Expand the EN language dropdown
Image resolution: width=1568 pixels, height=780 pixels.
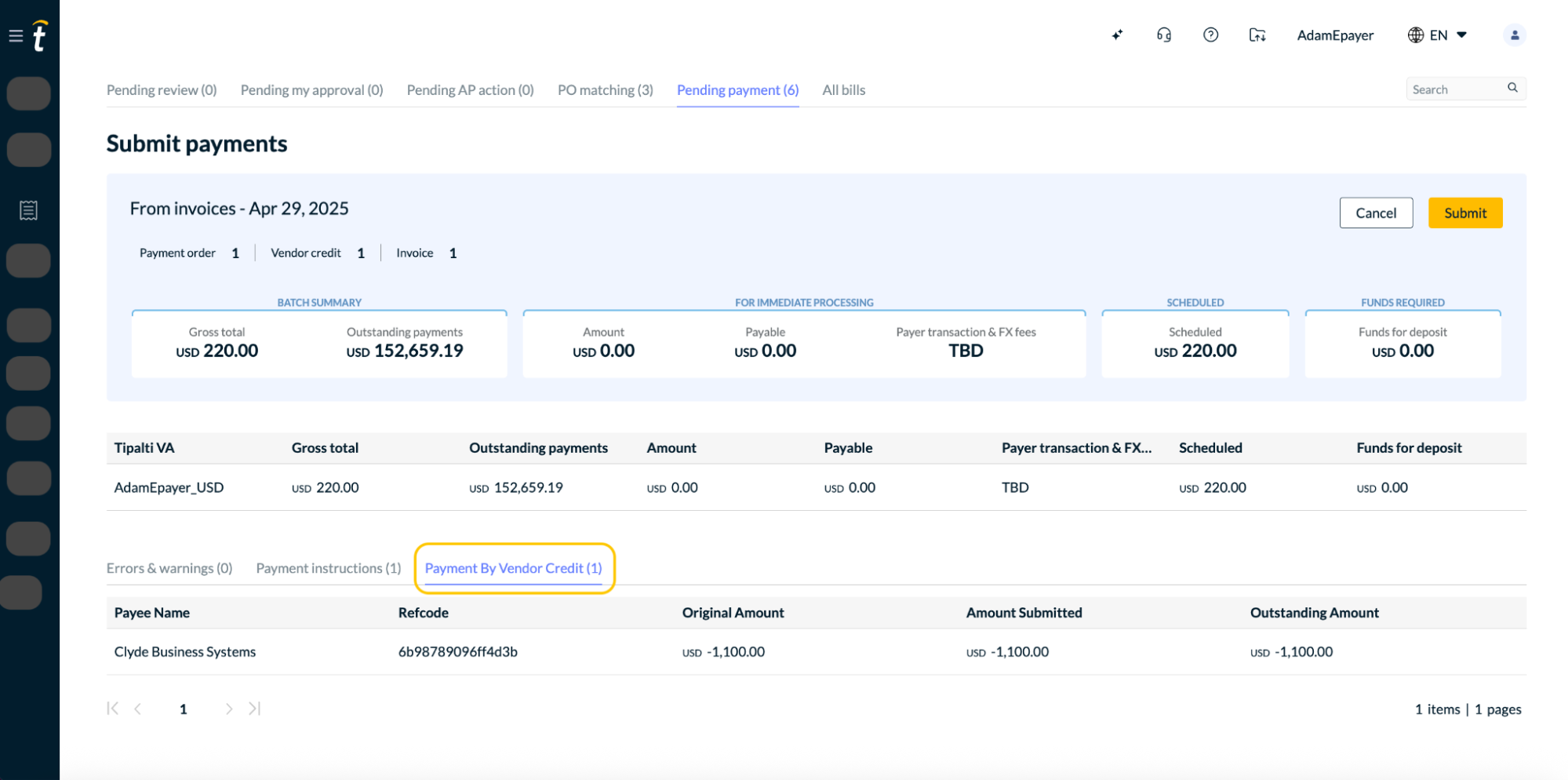point(1461,35)
